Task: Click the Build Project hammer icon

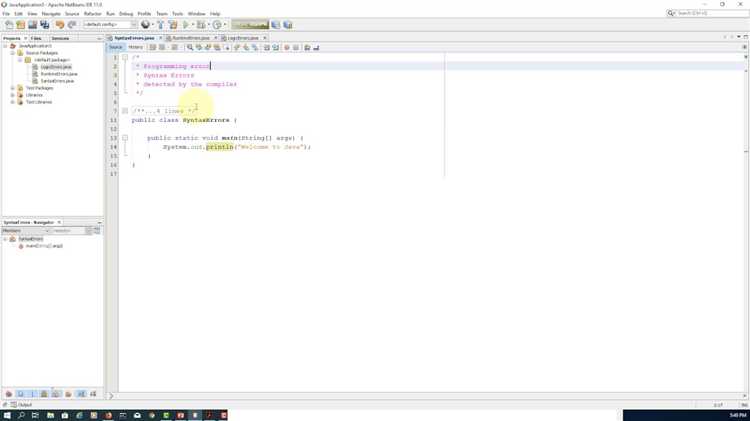Action: pyautogui.click(x=160, y=24)
